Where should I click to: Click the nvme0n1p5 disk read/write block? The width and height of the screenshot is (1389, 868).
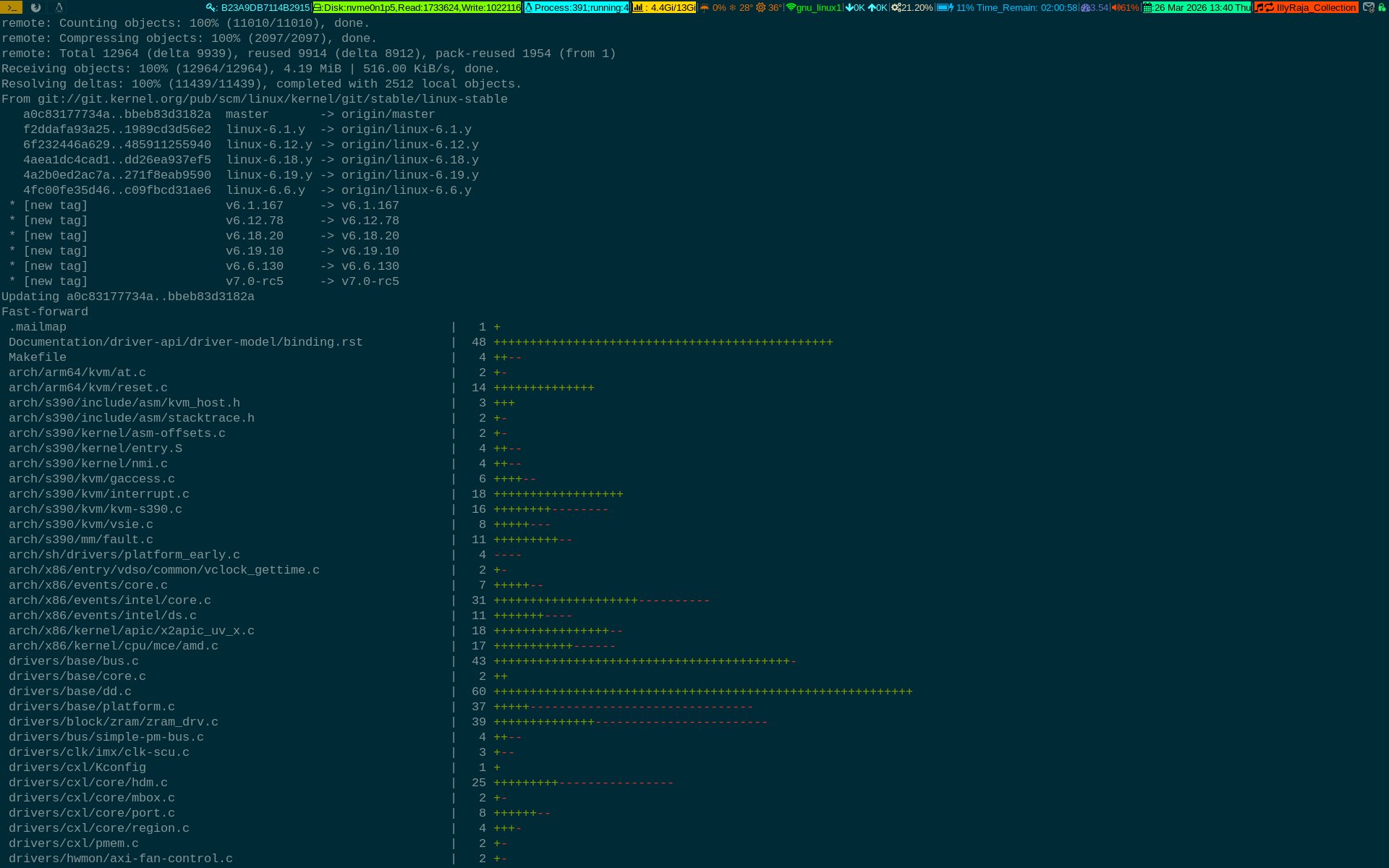click(x=417, y=7)
